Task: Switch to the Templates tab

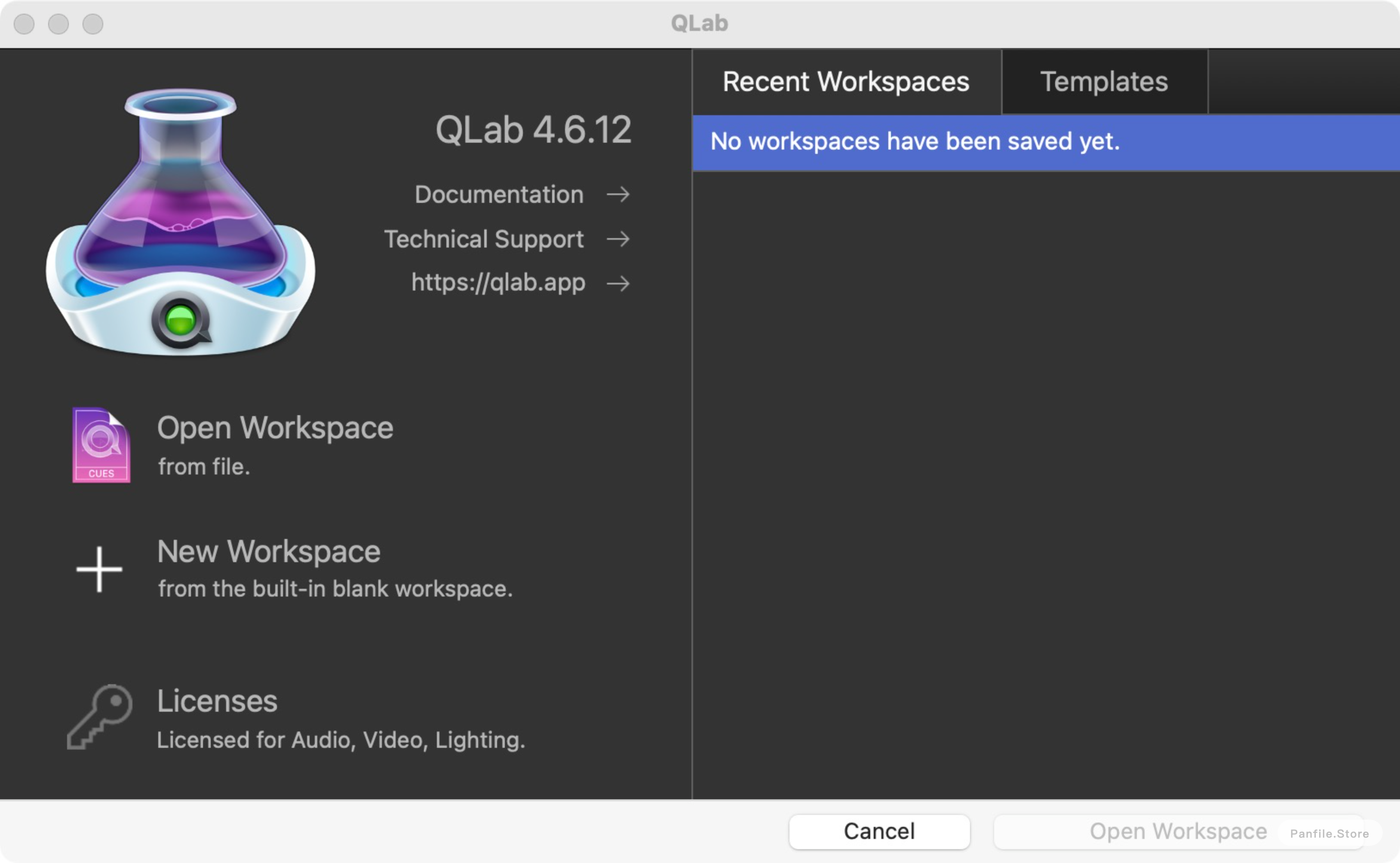Action: point(1104,82)
